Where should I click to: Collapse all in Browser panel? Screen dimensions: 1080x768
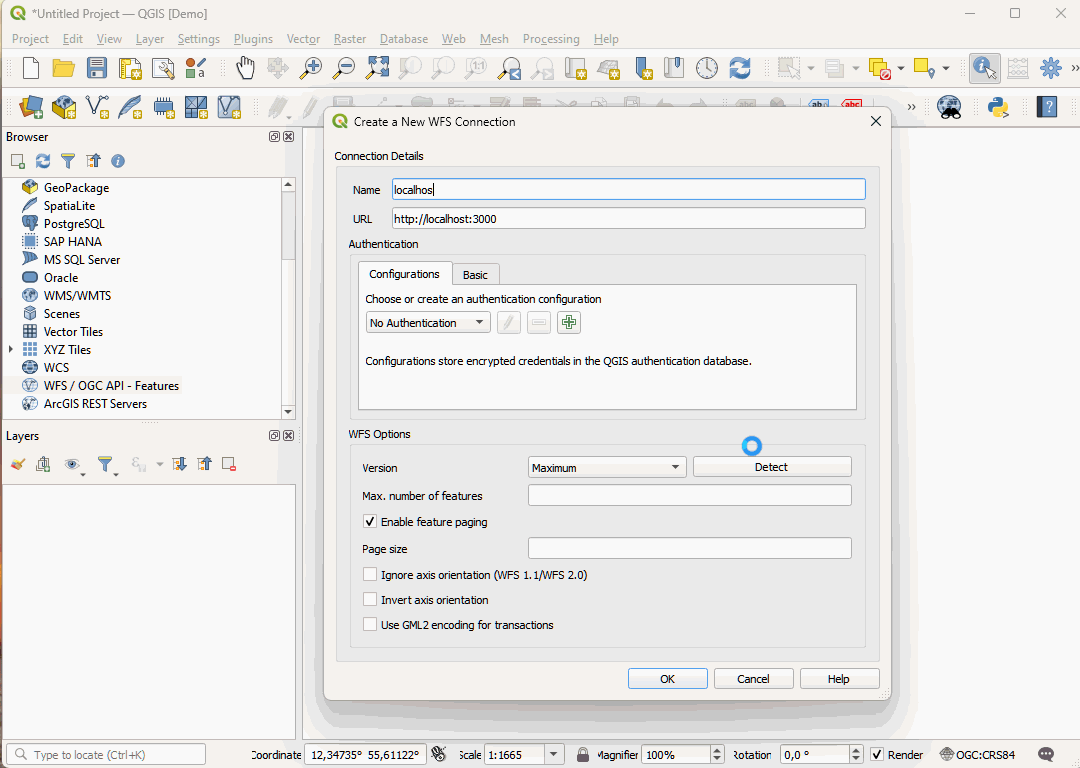point(93,161)
